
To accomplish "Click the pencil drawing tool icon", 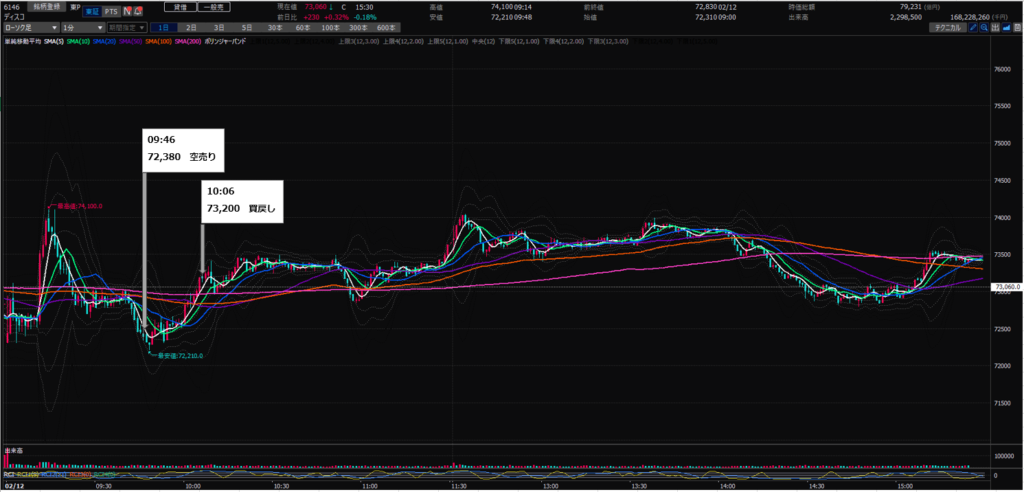I will (x=973, y=29).
